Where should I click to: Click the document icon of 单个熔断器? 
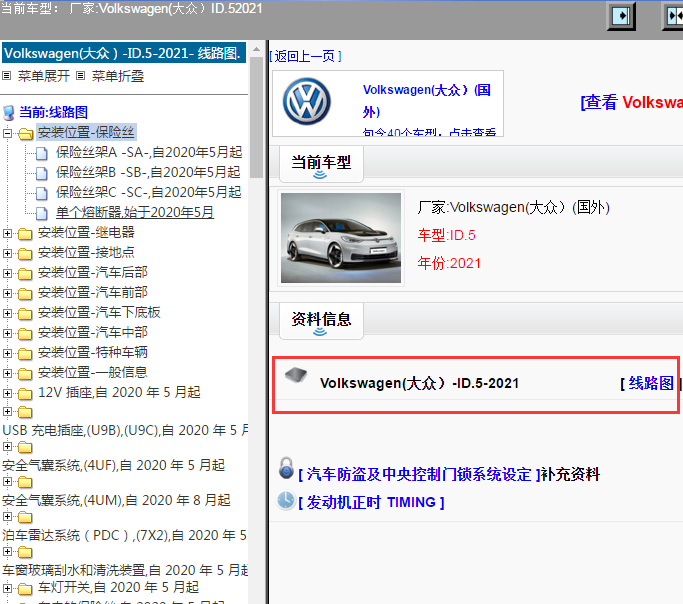click(41, 213)
